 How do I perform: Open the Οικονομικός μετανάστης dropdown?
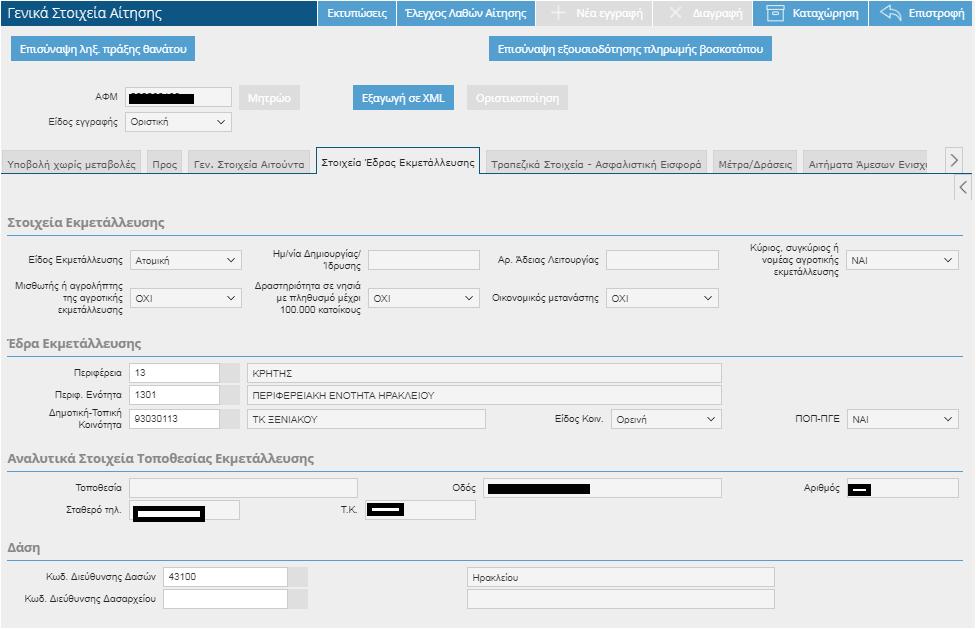pos(662,298)
